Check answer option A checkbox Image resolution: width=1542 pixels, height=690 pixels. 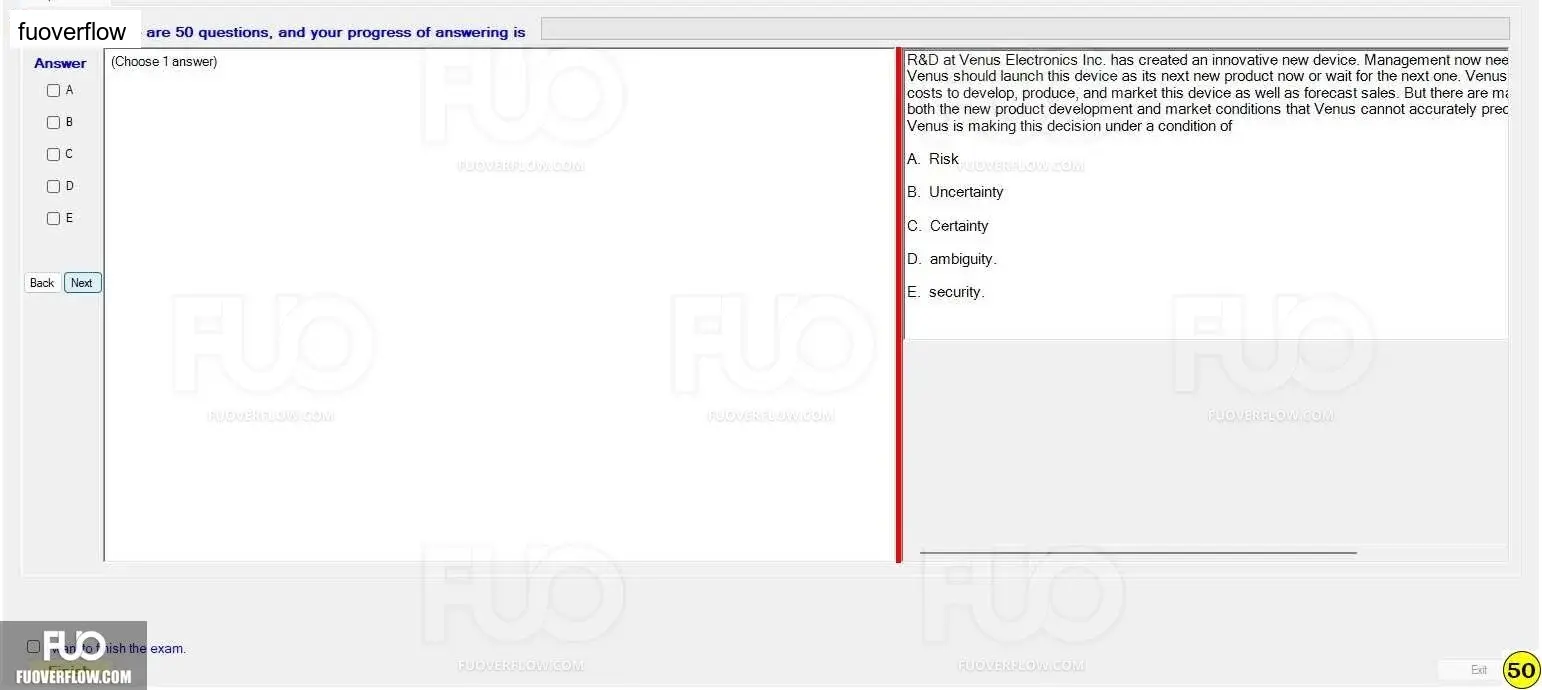click(x=54, y=90)
